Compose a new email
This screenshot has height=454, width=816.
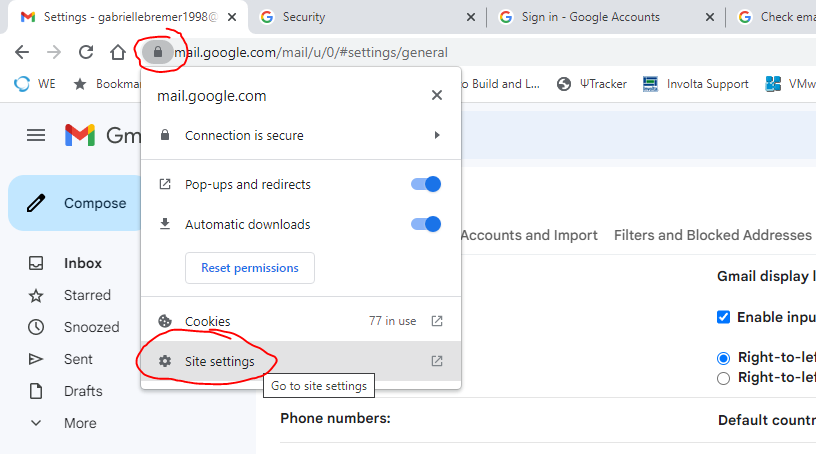pos(80,203)
